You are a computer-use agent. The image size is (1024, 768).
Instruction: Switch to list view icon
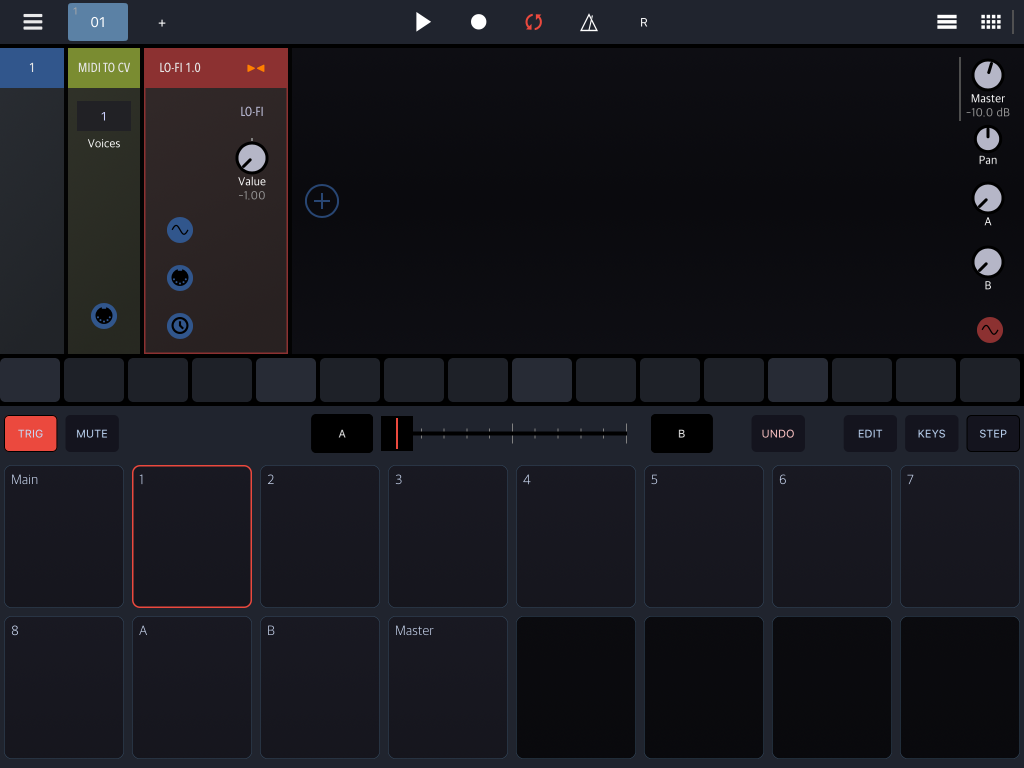click(x=946, y=22)
